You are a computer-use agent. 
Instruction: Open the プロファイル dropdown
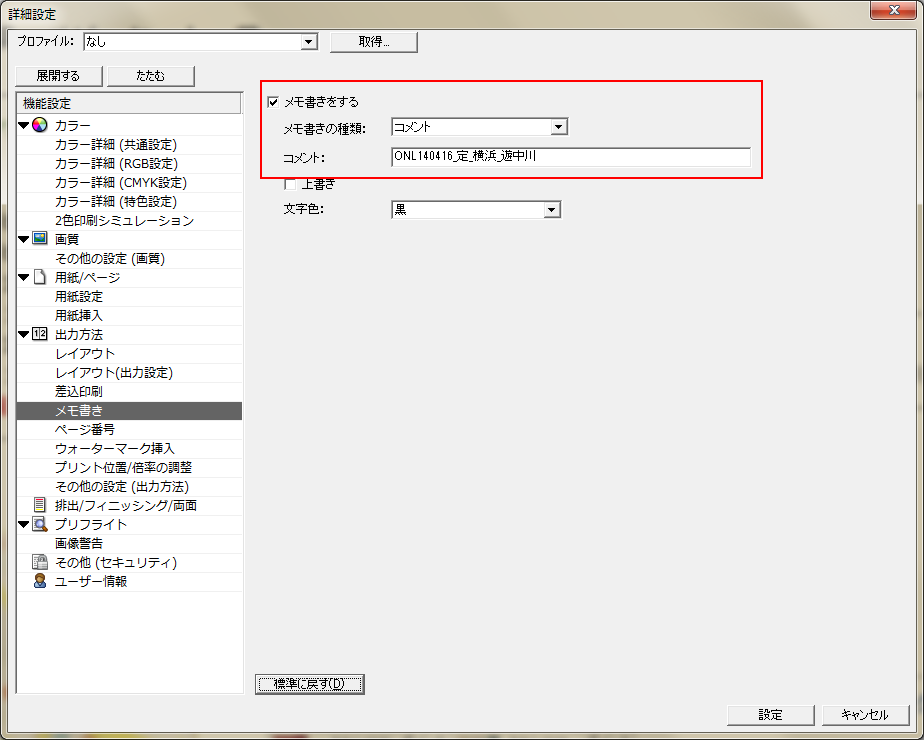[x=309, y=42]
